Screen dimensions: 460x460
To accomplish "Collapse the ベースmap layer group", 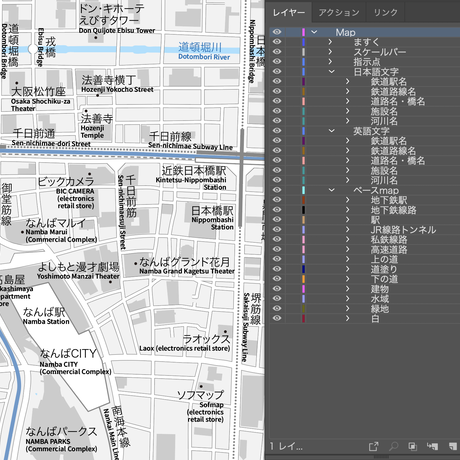I will pyautogui.click(x=331, y=190).
